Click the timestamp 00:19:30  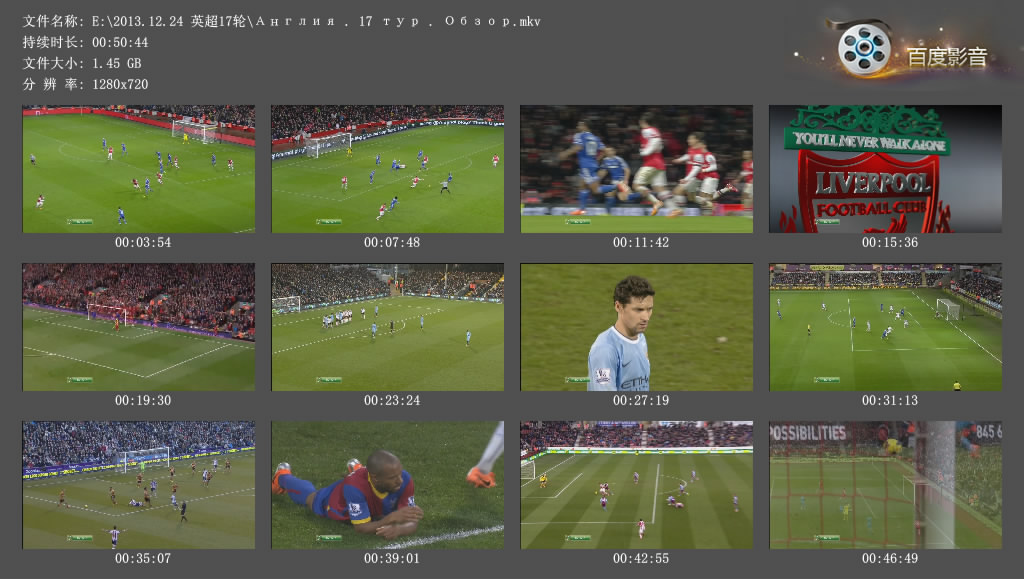tap(143, 400)
